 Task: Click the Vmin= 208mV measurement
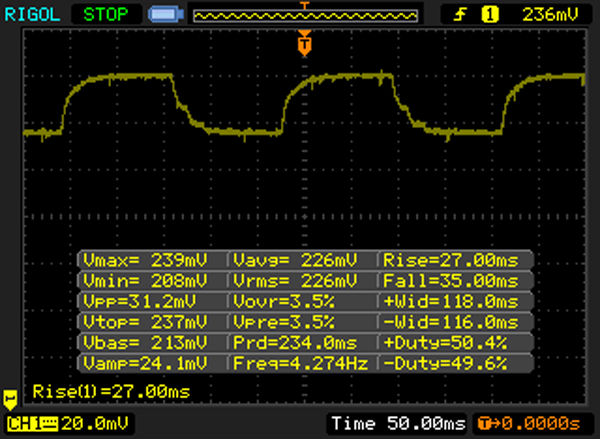pos(145,281)
